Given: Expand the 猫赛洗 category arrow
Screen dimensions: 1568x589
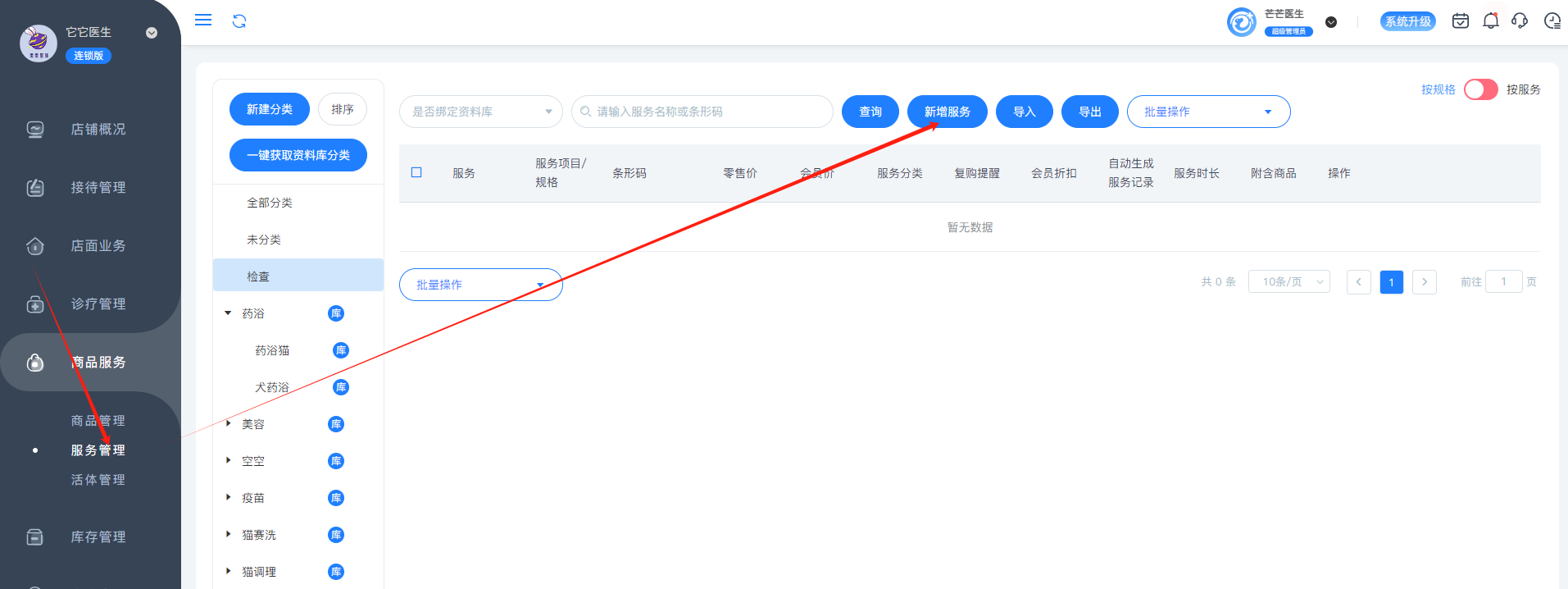Looking at the screenshot, I should pos(228,534).
